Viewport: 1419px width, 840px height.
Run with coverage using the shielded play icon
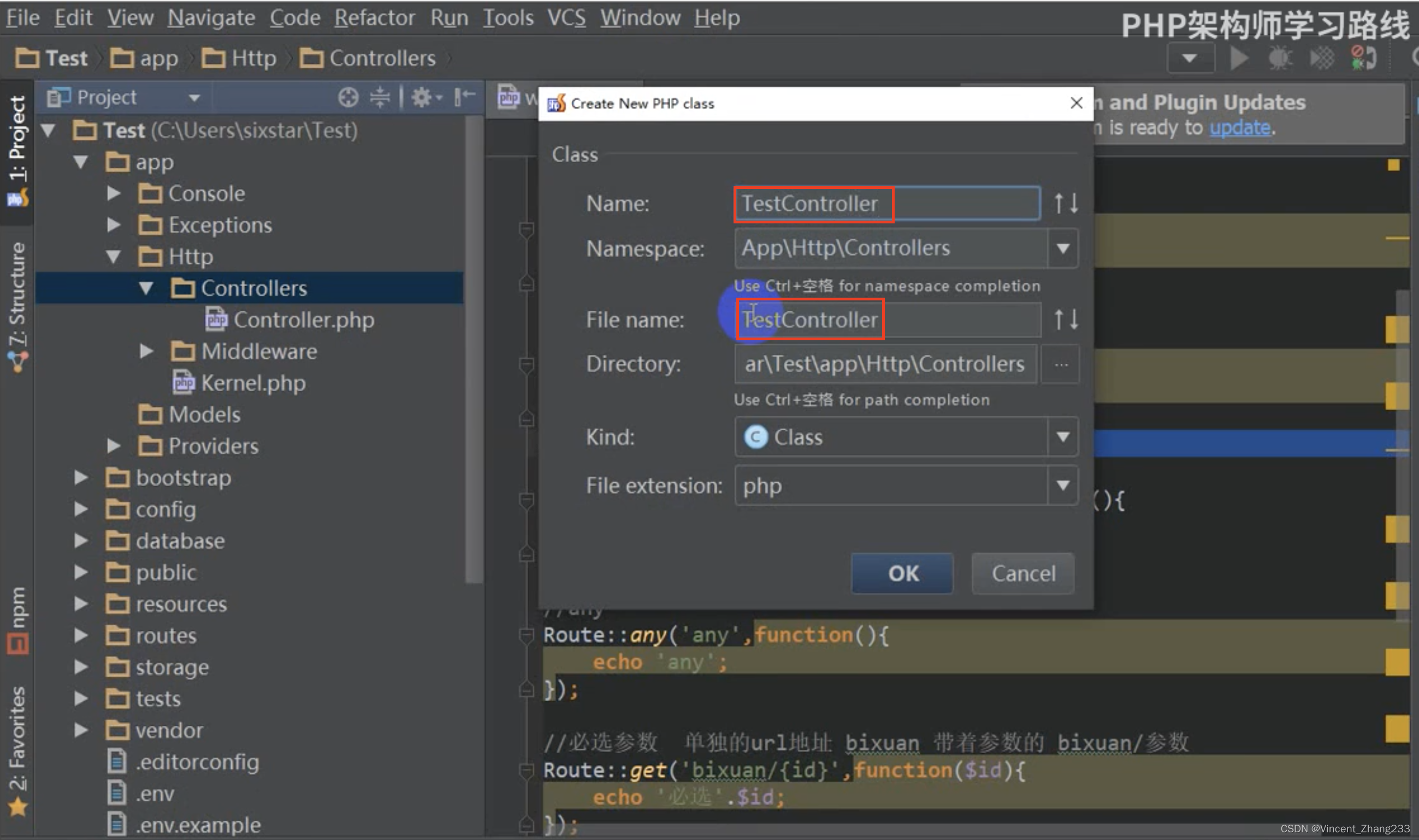tap(1322, 57)
